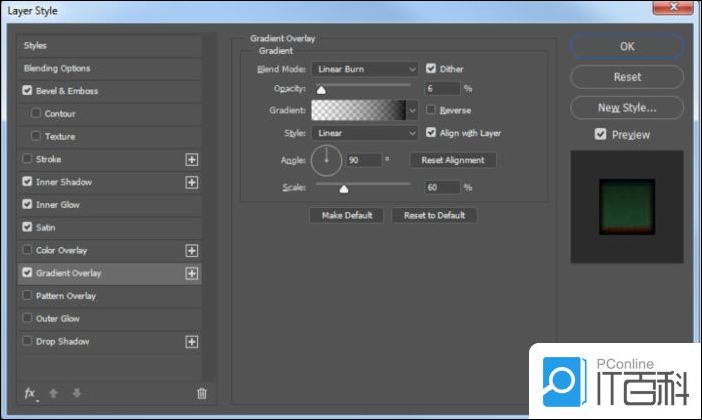Uncheck the Bevel & Emboss checkbox
The width and height of the screenshot is (702, 420).
click(x=27, y=90)
